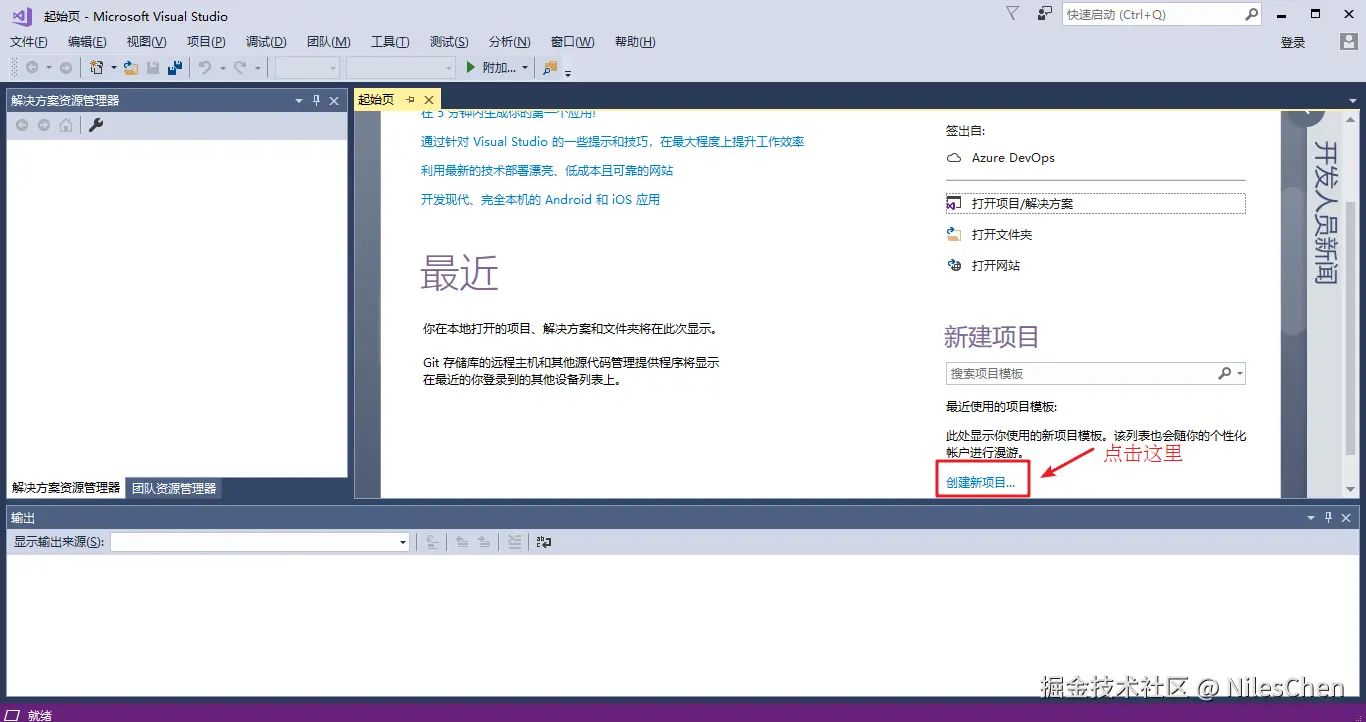
Task: Click the Open File folder toolbar icon
Action: pyautogui.click(x=130, y=67)
